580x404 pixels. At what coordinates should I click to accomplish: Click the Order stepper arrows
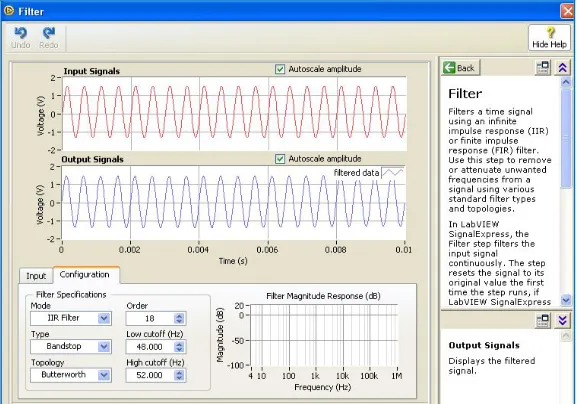(179, 319)
